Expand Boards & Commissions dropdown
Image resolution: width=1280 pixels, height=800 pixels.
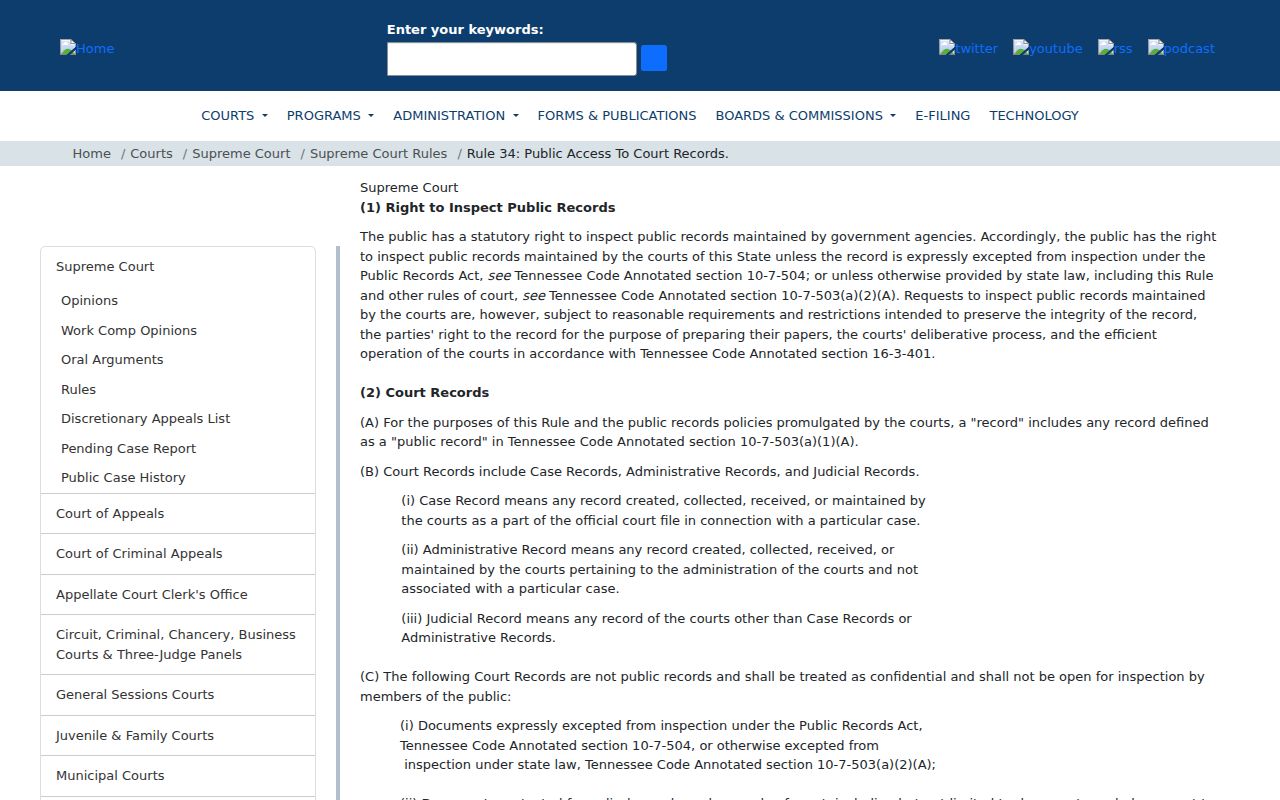[805, 115]
